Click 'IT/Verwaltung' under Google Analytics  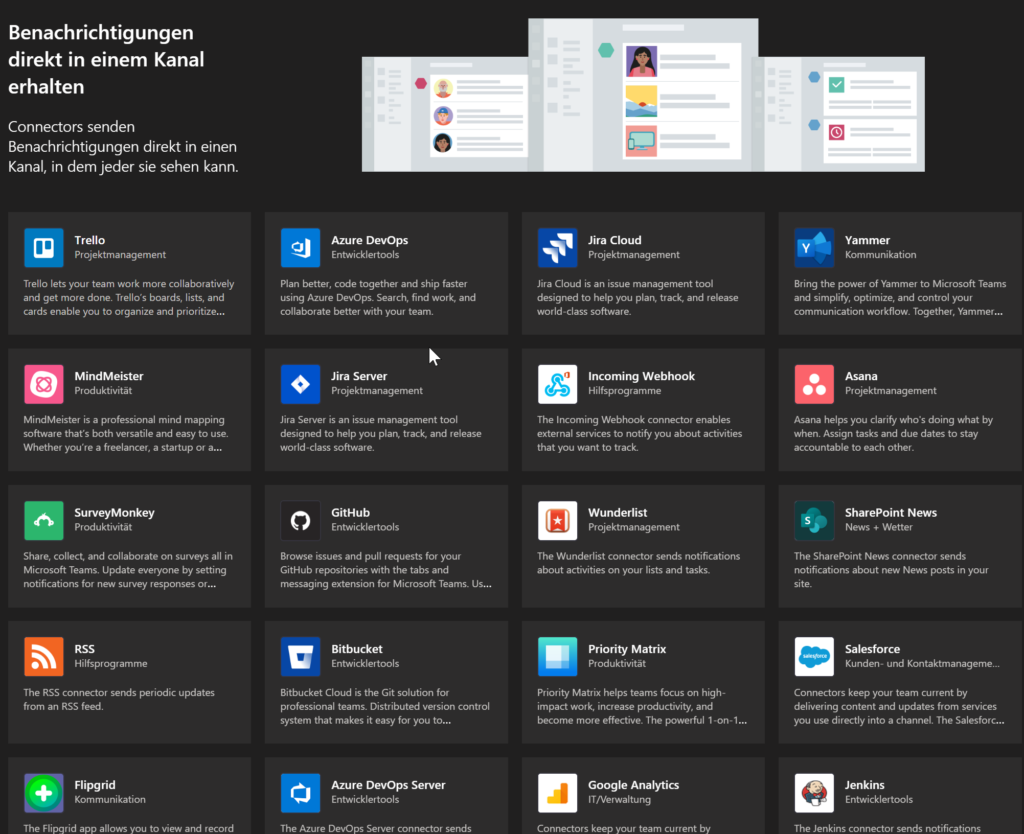tap(619, 799)
